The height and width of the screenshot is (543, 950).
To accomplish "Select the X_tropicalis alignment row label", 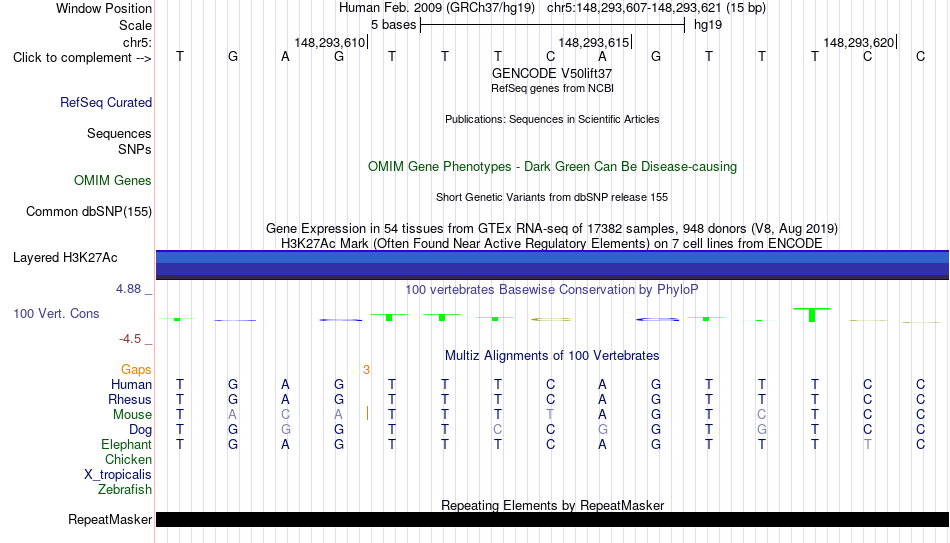I will coord(118,475).
